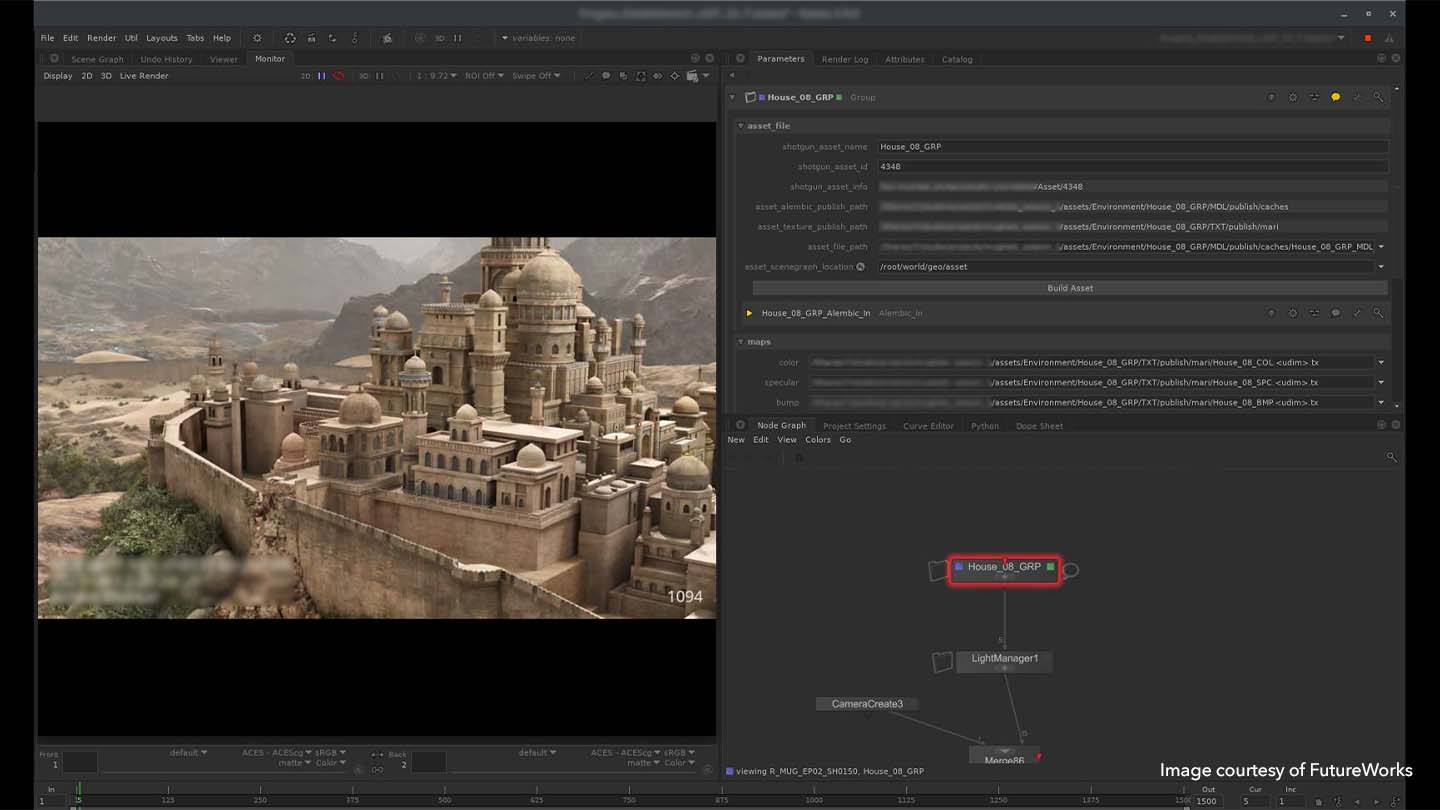Toggle the blue view flag on House_08_GRP node

point(959,567)
